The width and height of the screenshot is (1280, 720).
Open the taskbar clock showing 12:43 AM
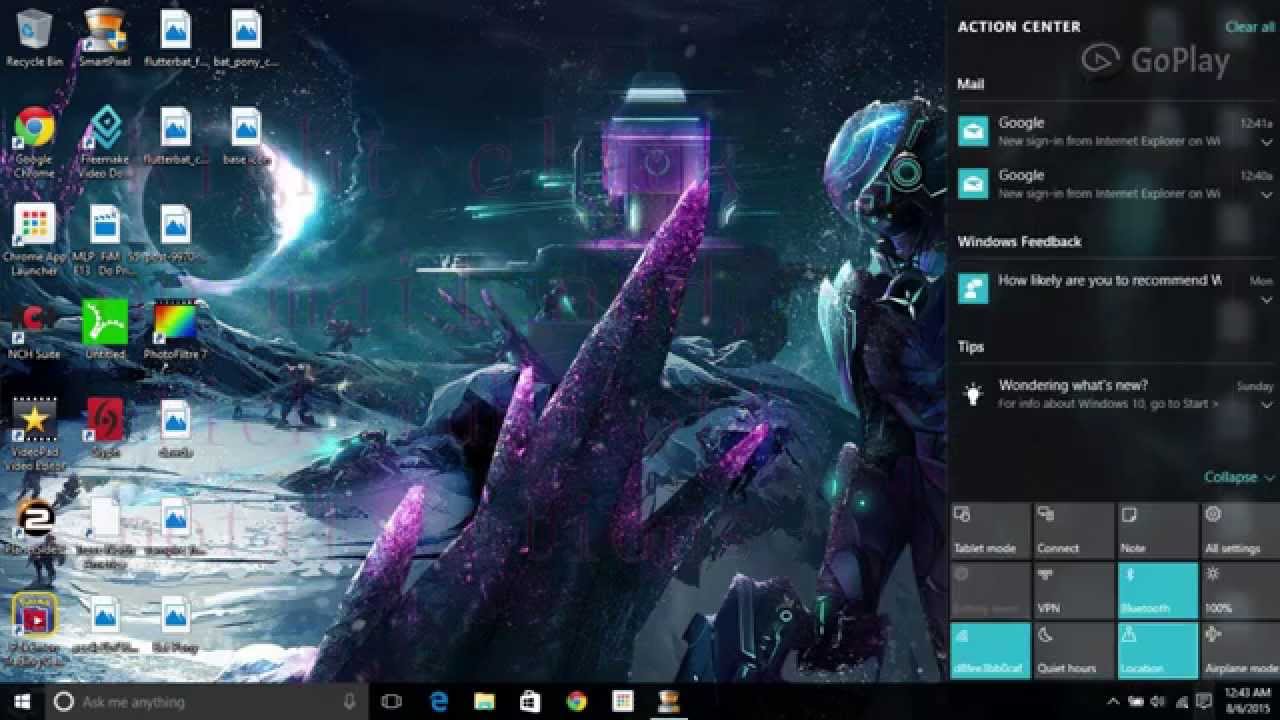pyautogui.click(x=1247, y=701)
